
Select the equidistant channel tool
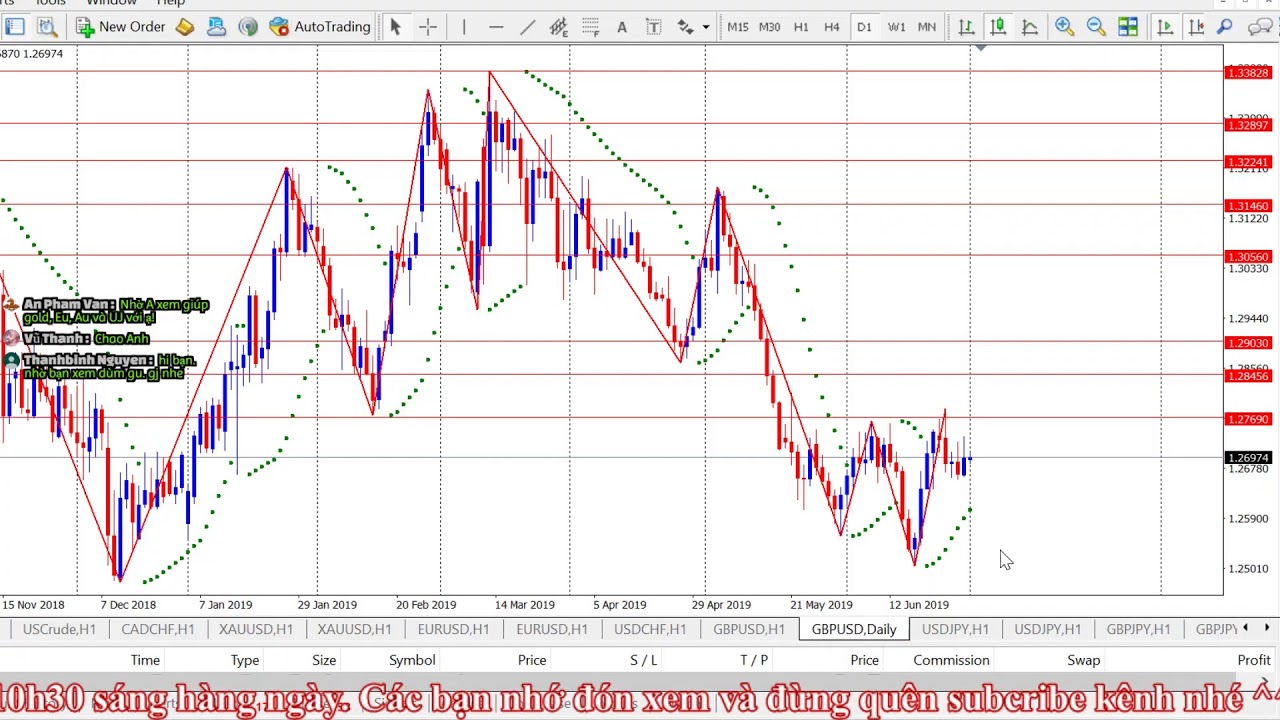(559, 27)
